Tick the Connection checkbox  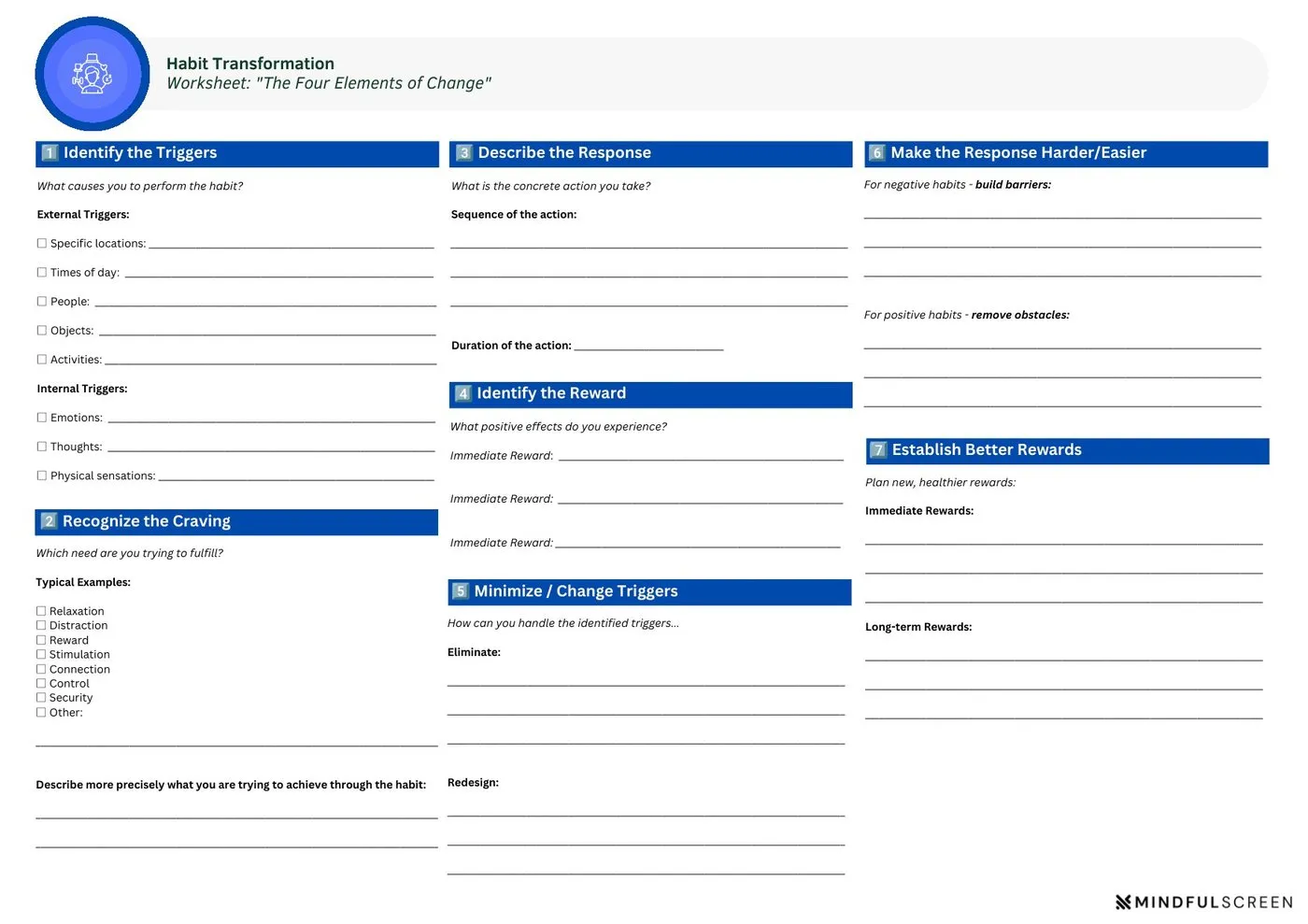tap(41, 669)
